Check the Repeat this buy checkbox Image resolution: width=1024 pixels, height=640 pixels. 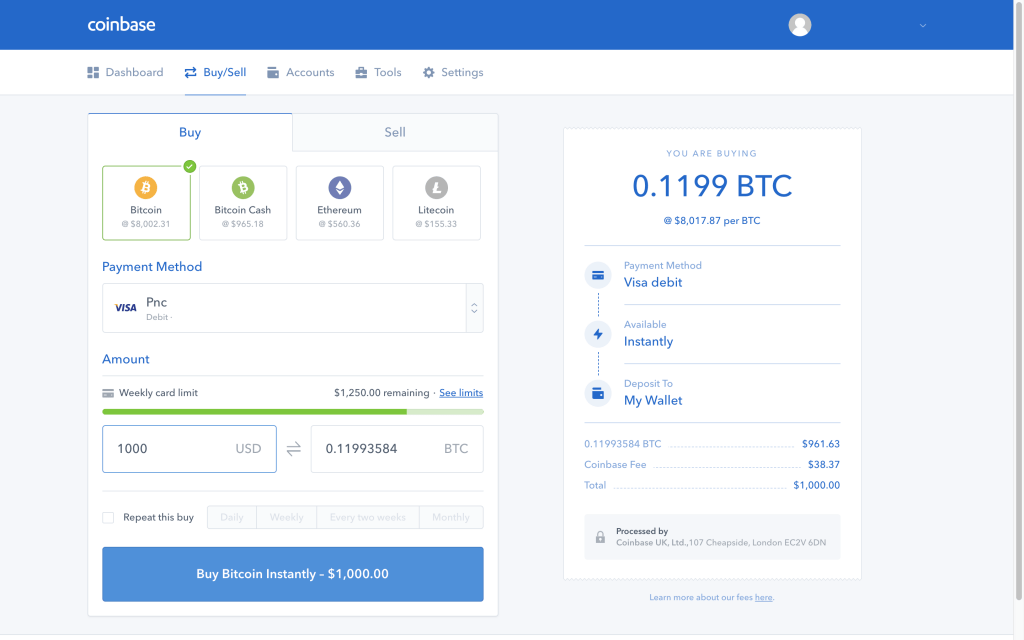pyautogui.click(x=108, y=518)
